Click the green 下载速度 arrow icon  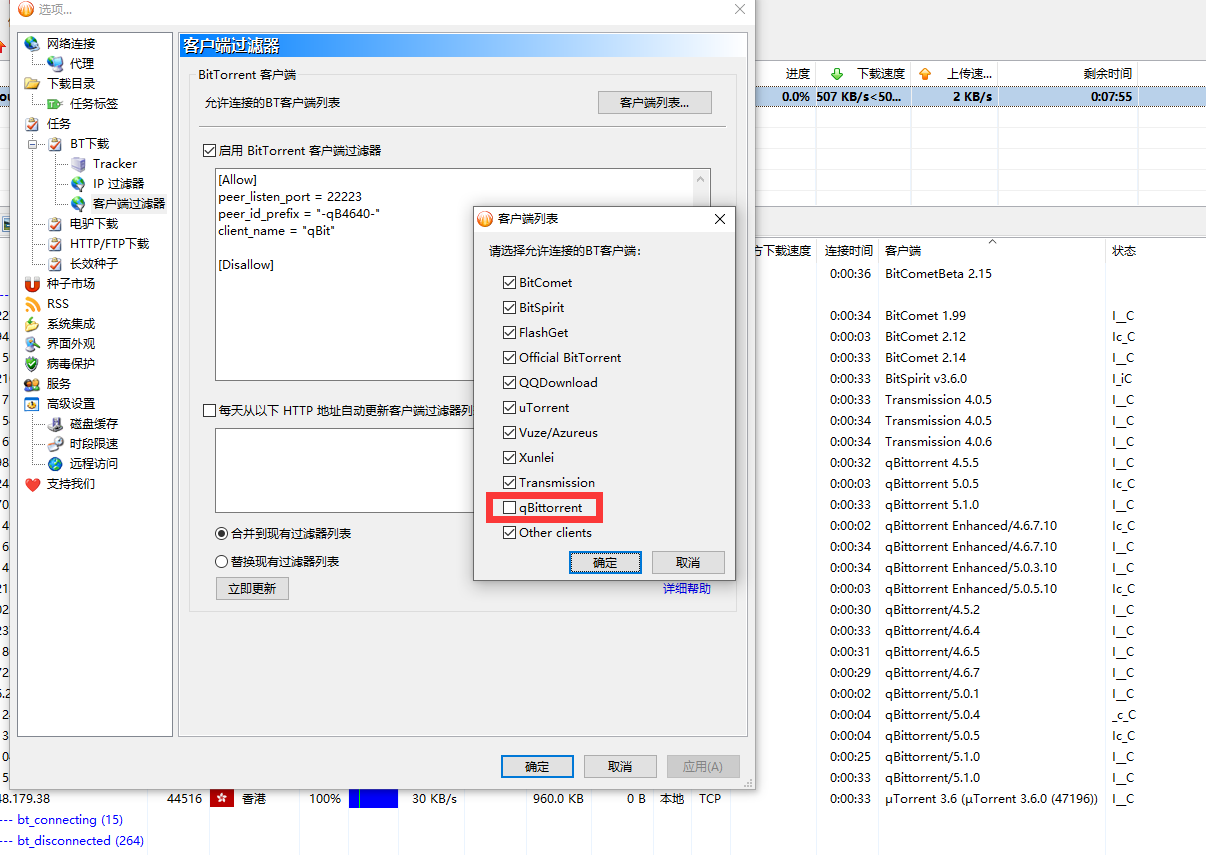837,74
